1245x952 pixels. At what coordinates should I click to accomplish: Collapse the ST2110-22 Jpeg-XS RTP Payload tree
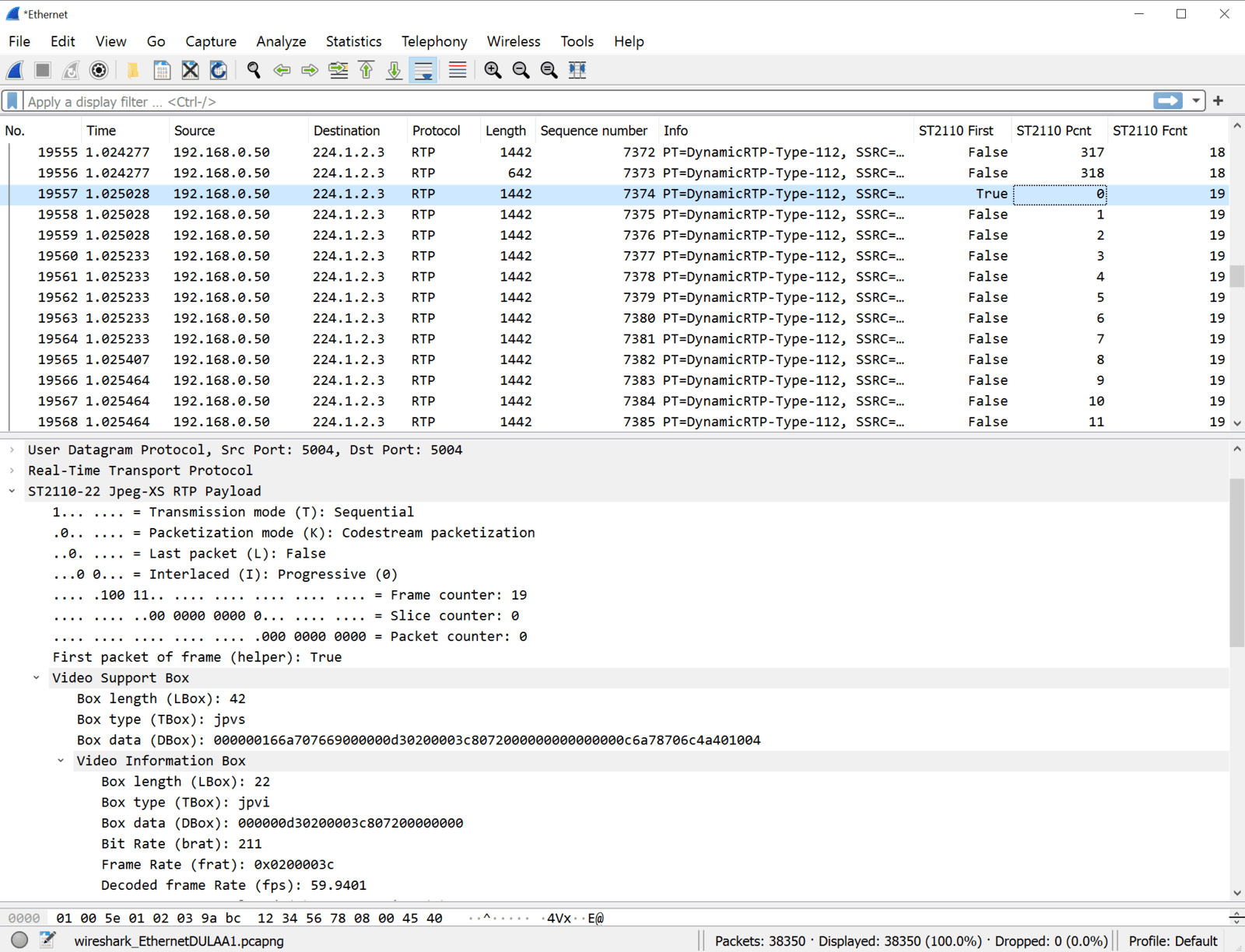[12, 491]
